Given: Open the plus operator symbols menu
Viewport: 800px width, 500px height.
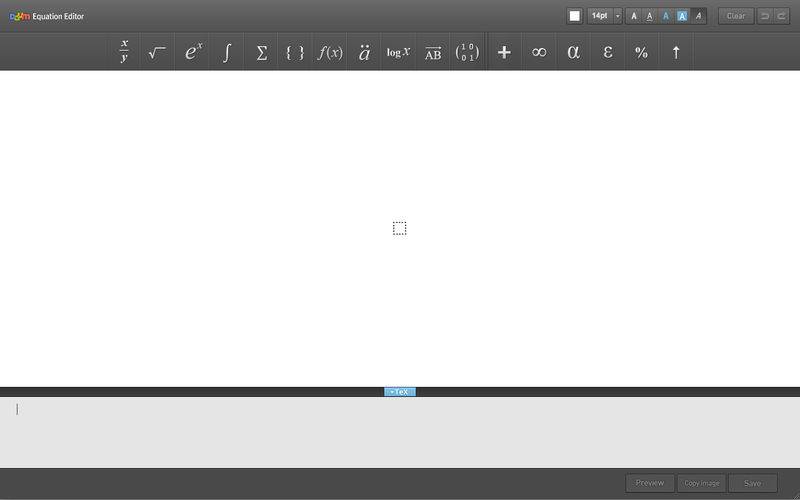Looking at the screenshot, I should tap(504, 52).
